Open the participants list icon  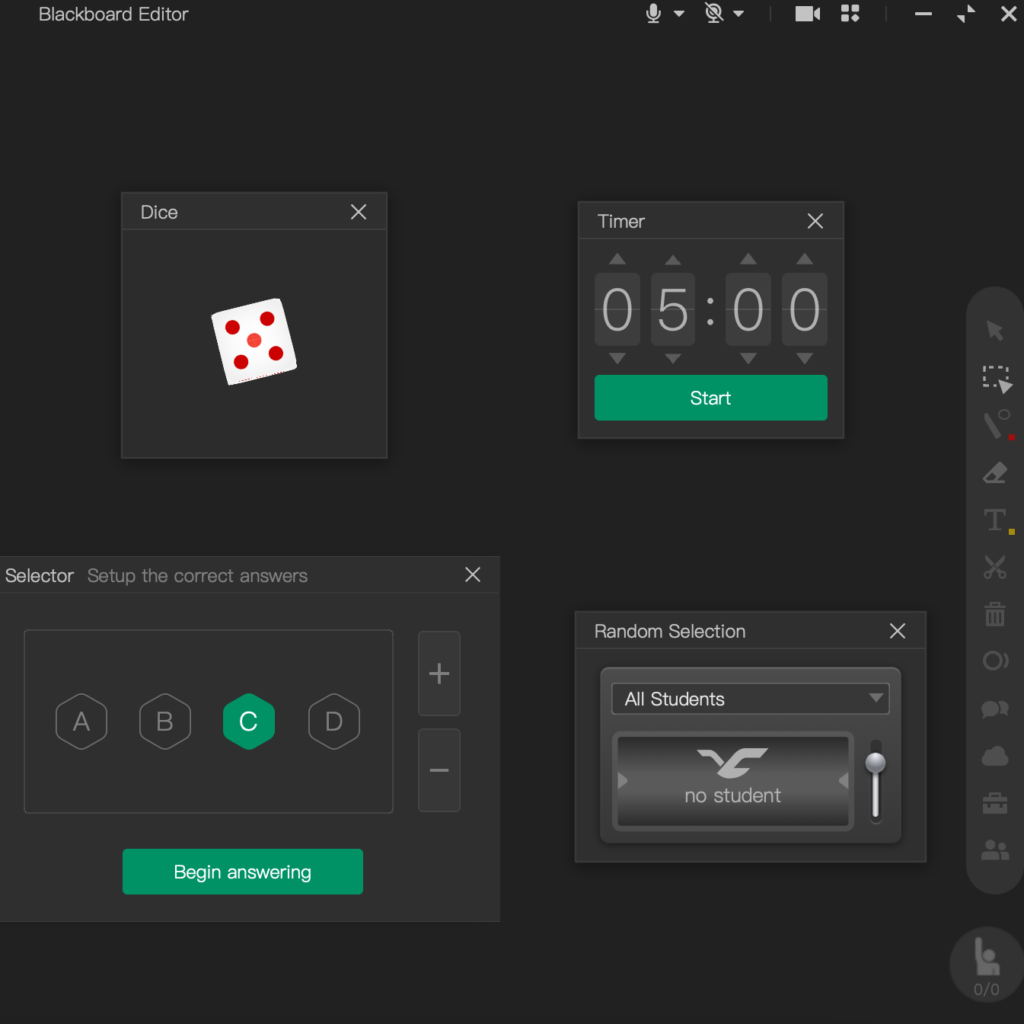(995, 851)
